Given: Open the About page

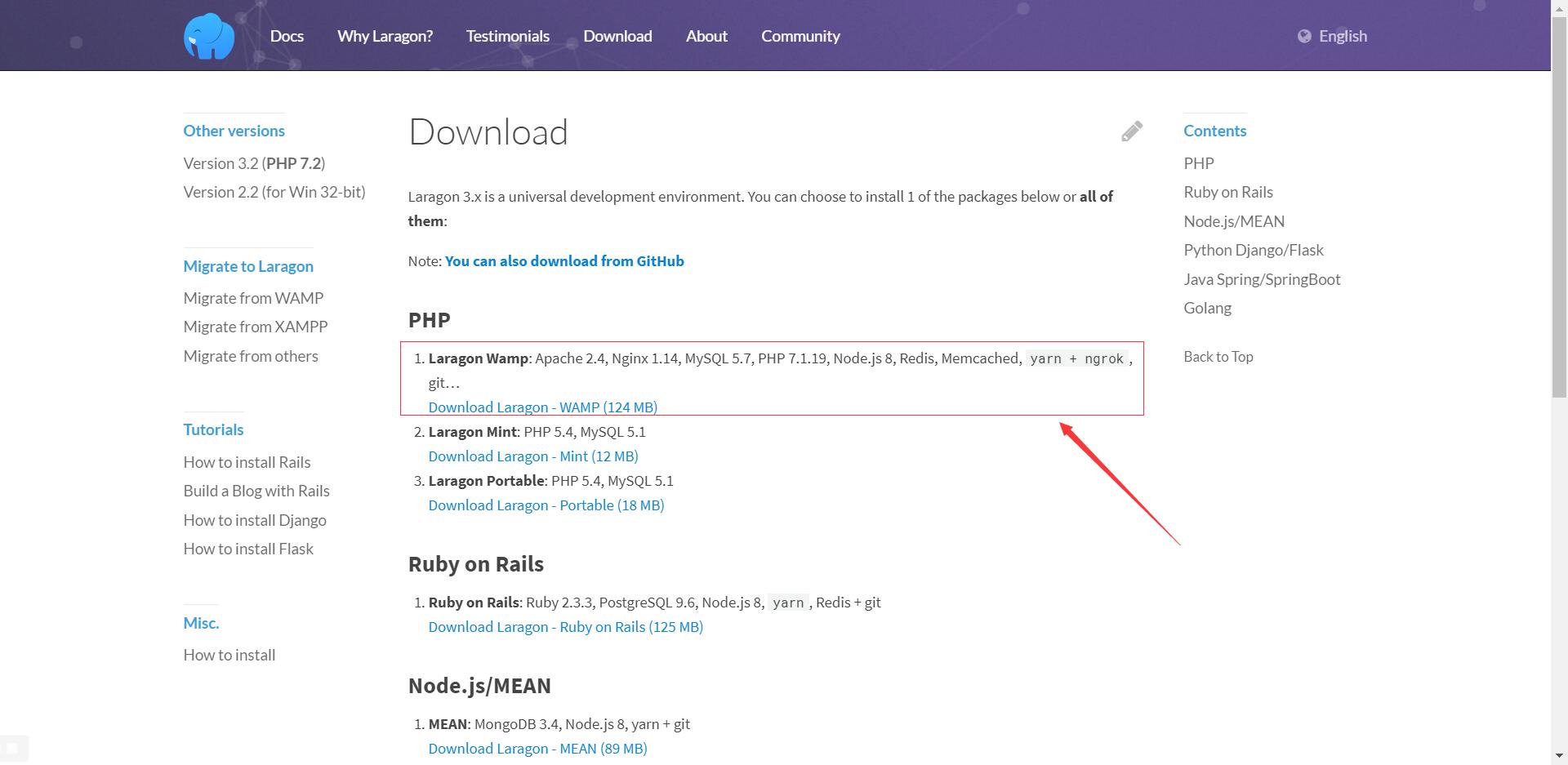Looking at the screenshot, I should pos(706,36).
